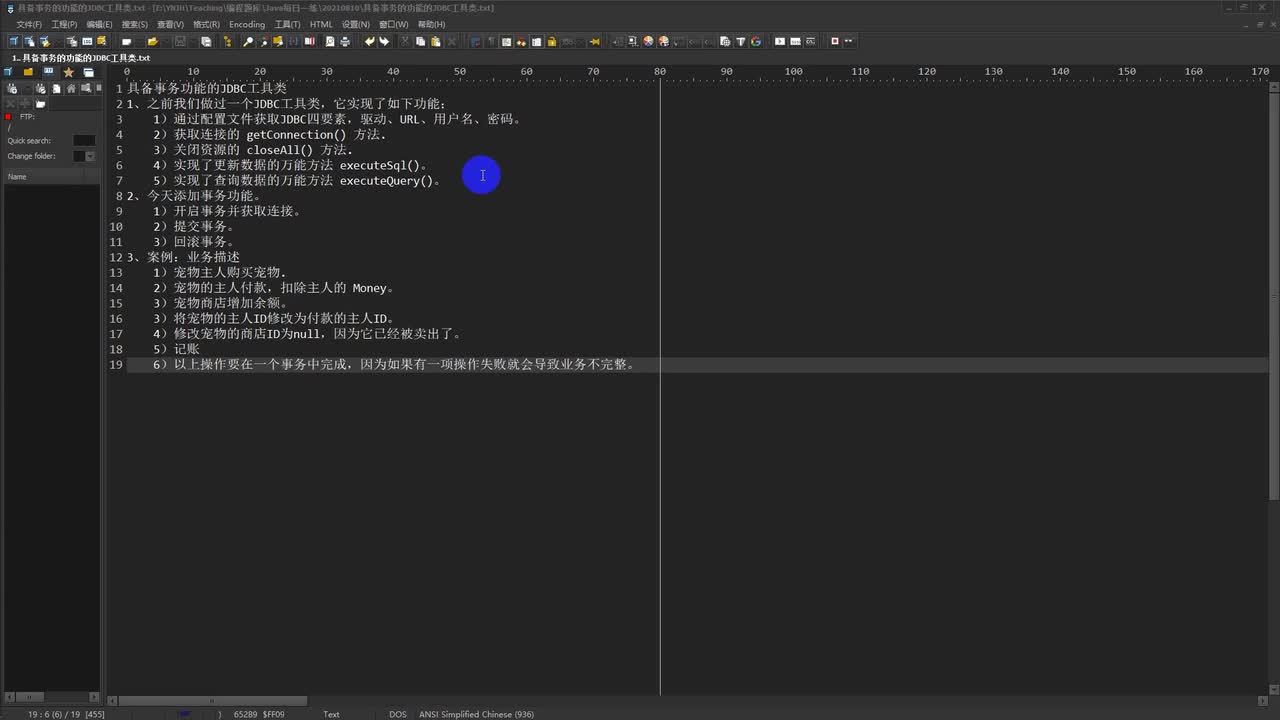This screenshot has height=720, width=1280.
Task: Click the first toolbar icon for new document
Action: (13, 41)
